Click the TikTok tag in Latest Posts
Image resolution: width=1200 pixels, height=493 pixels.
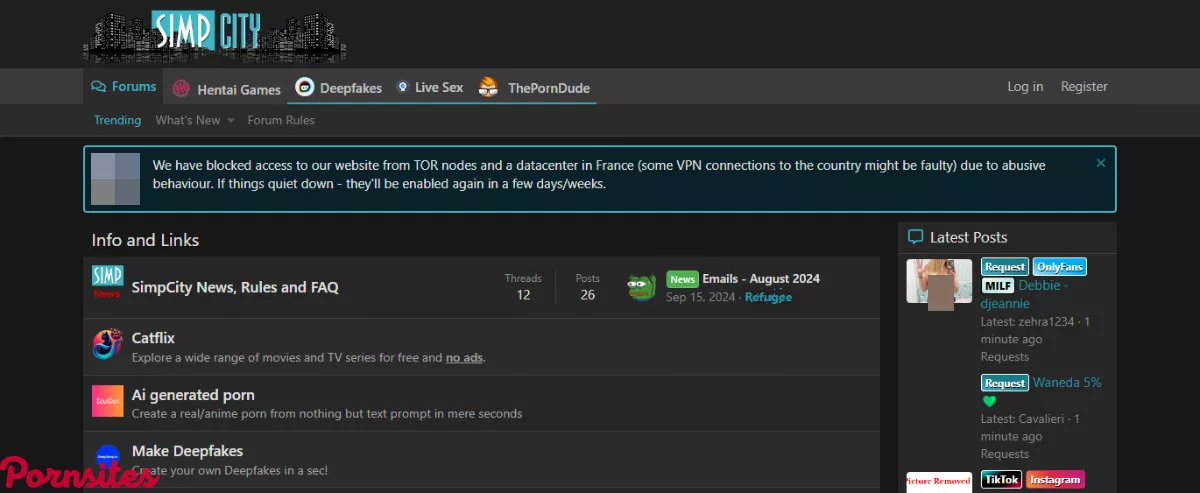coord(1001,480)
